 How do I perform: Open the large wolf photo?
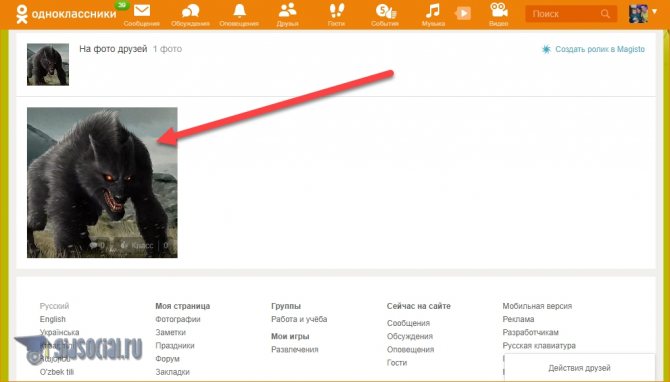click(x=102, y=182)
